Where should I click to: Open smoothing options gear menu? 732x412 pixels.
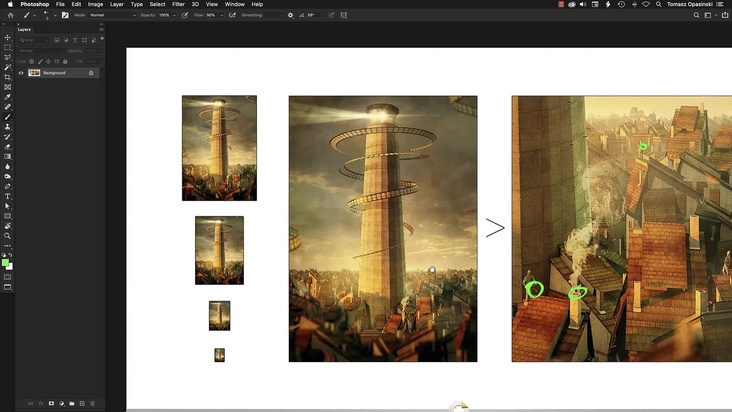[x=290, y=15]
